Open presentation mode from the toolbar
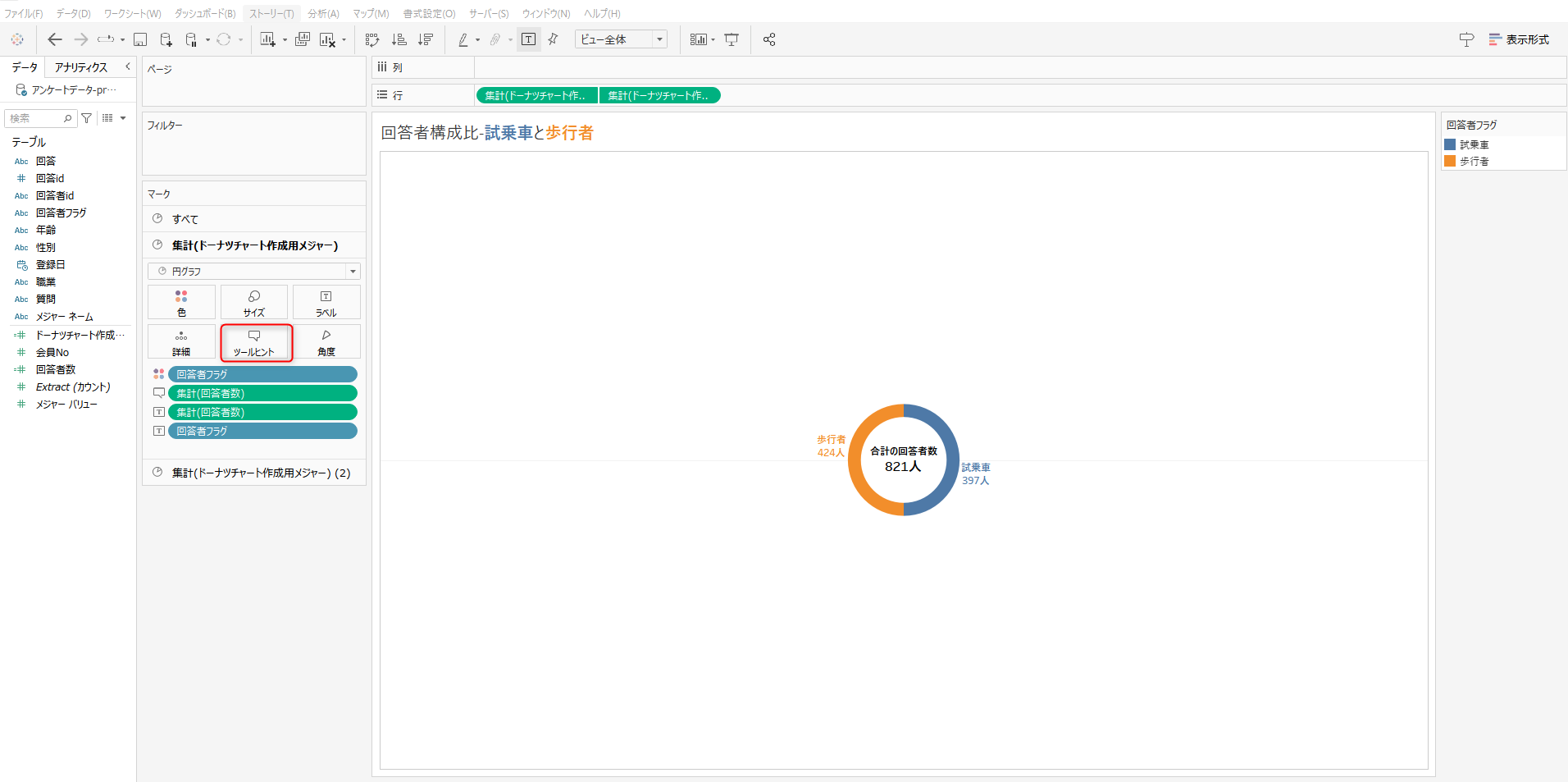1568x782 pixels. pyautogui.click(x=732, y=39)
